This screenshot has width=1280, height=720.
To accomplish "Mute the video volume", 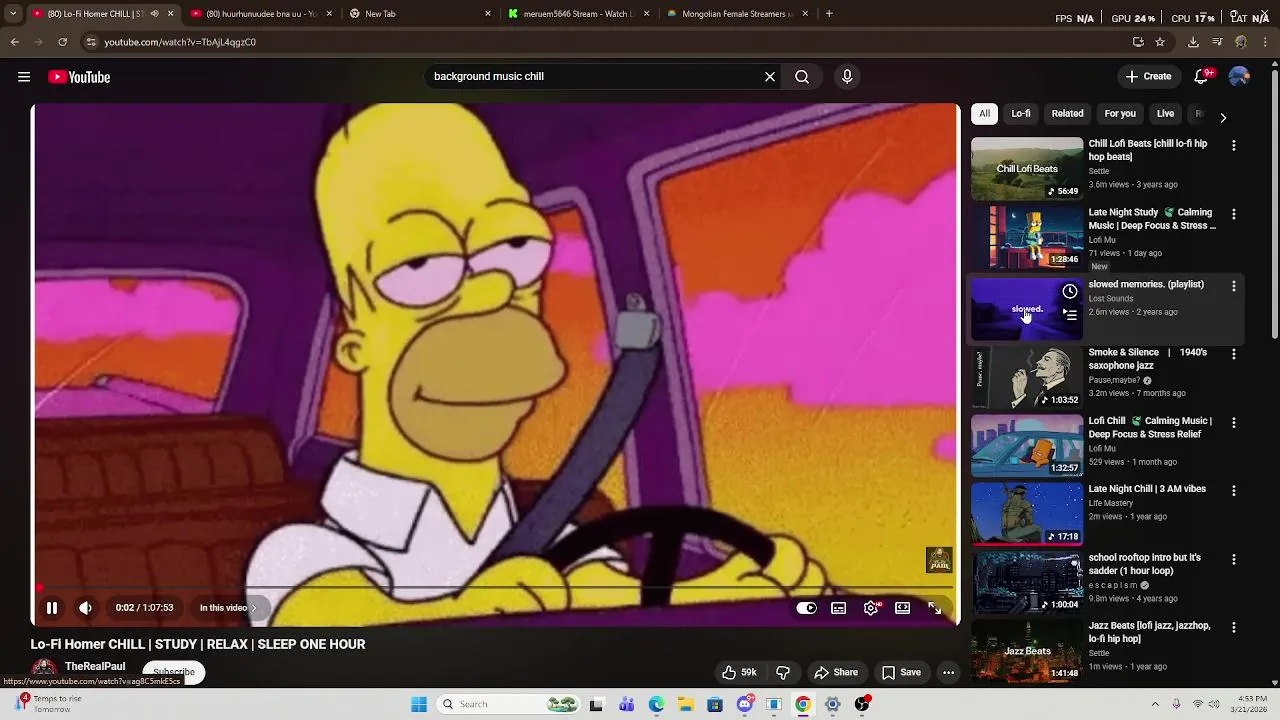I will (86, 608).
